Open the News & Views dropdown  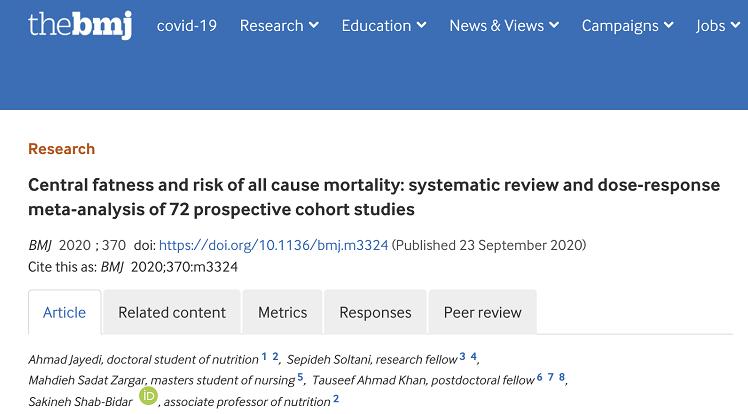tap(504, 26)
